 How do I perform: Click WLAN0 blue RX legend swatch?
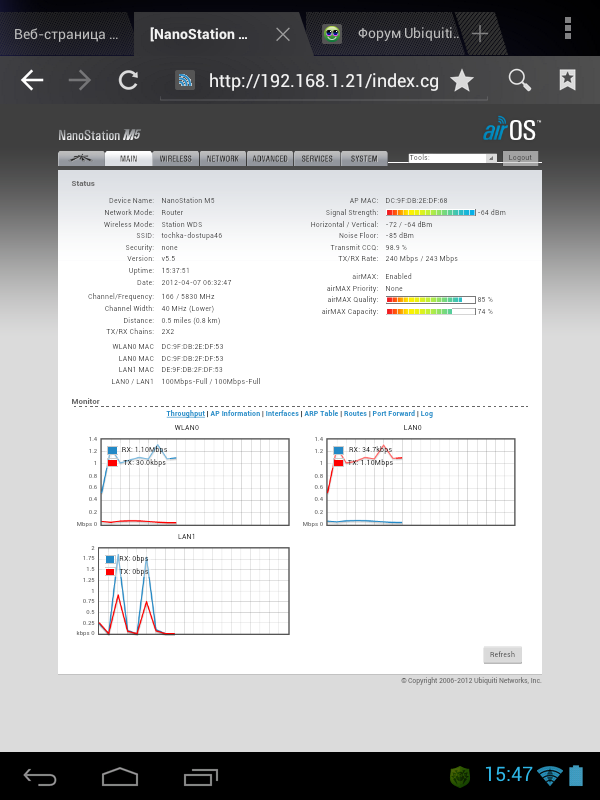[x=112, y=450]
